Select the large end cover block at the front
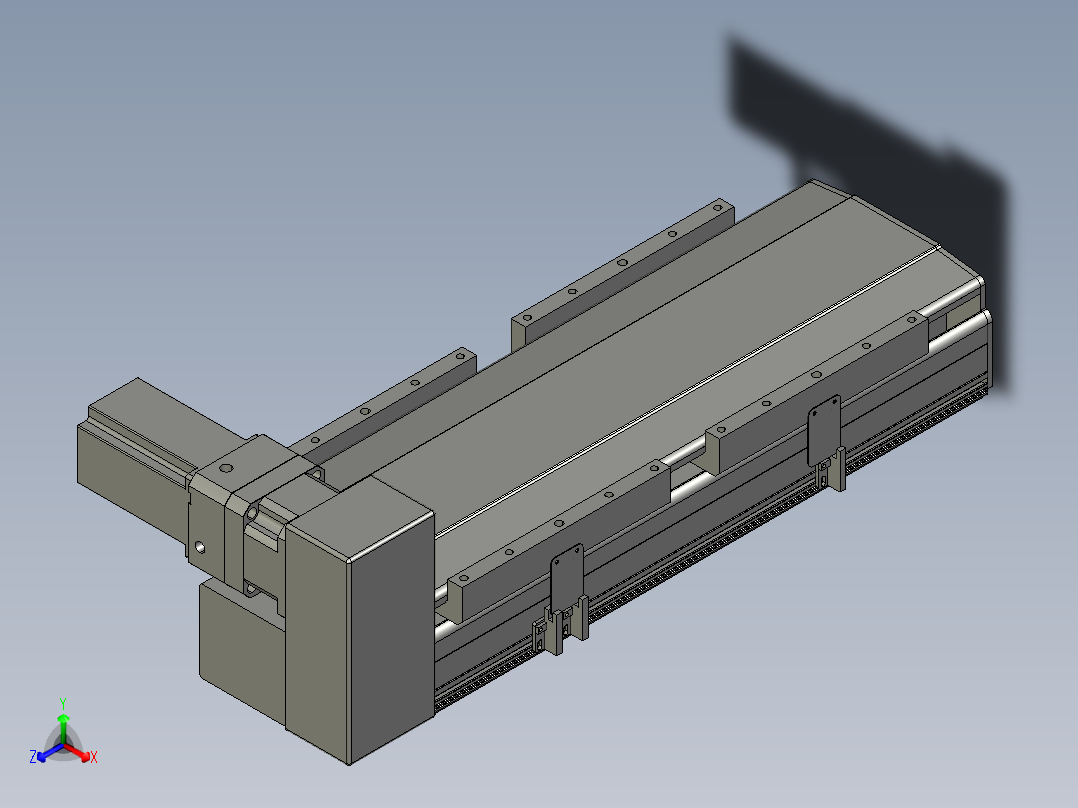Viewport: 1078px width, 808px height. click(x=360, y=619)
